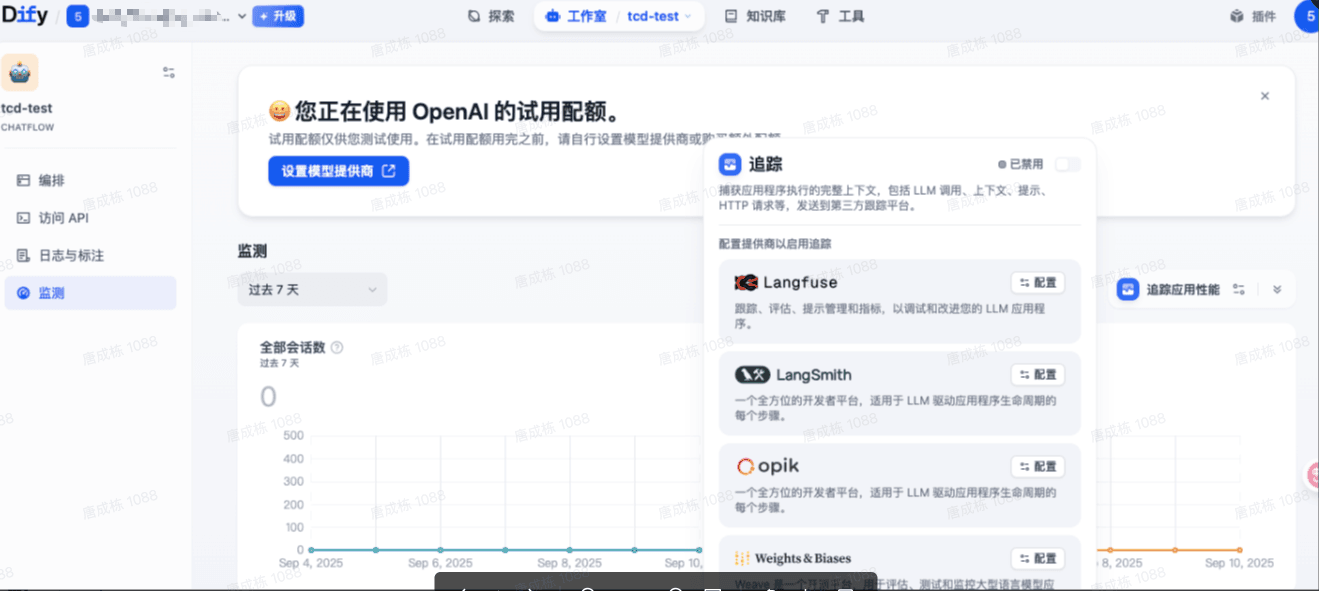
Task: Close the OpenAI trial quota banner
Action: coord(1265,96)
